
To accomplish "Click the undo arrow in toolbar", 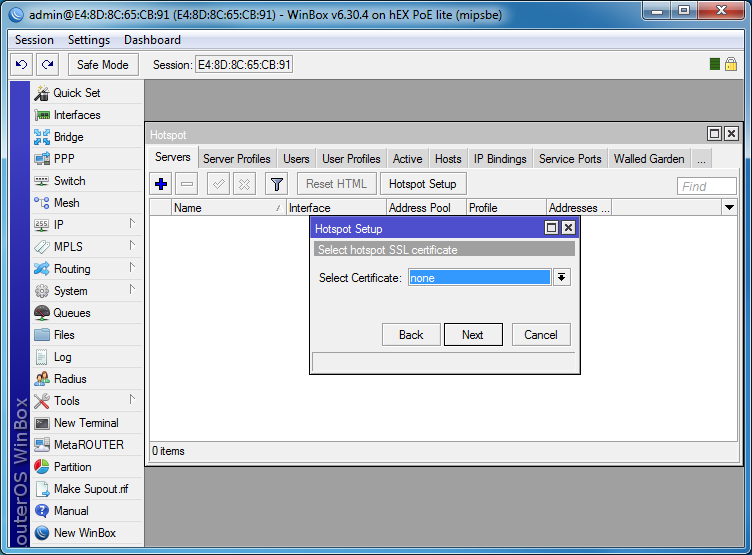I will (x=22, y=64).
